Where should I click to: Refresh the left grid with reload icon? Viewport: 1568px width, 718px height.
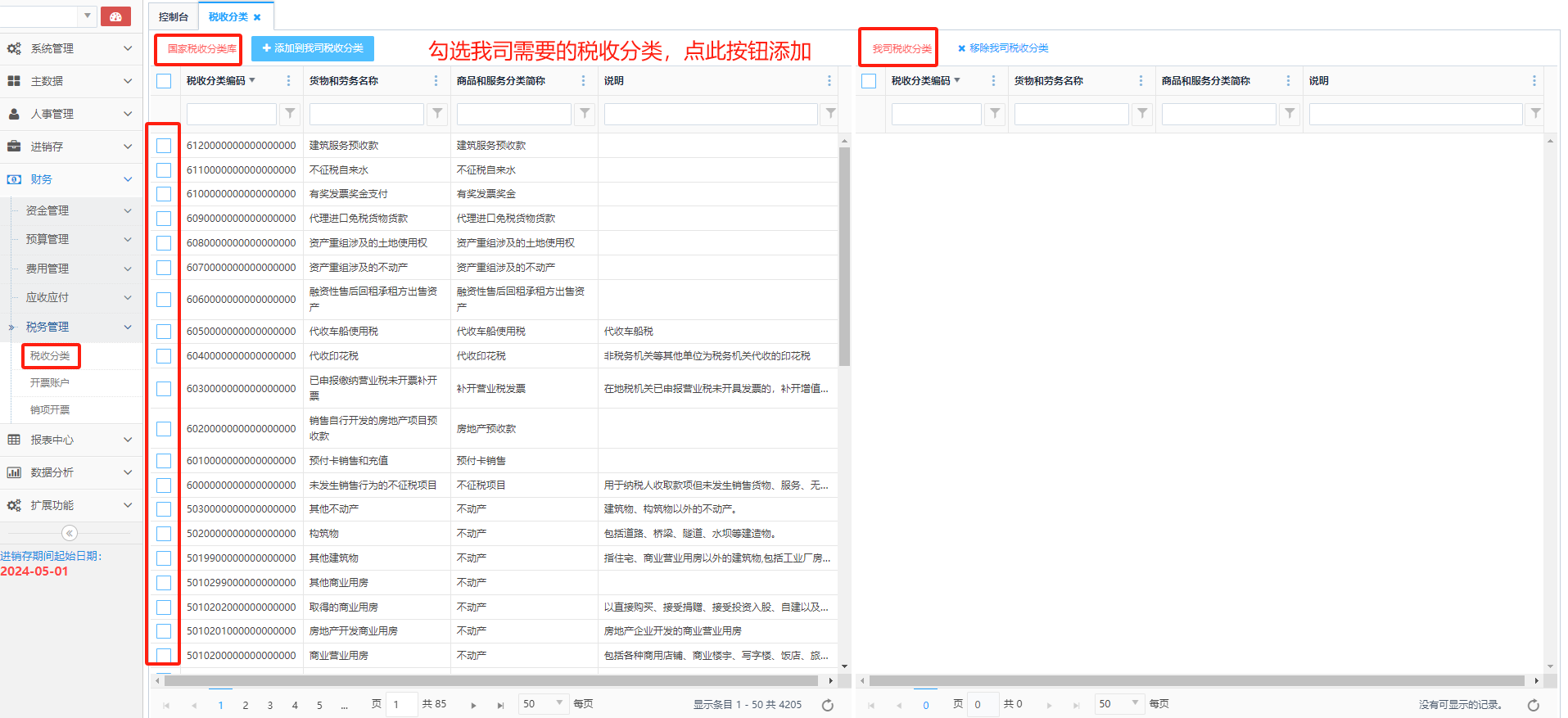[828, 705]
